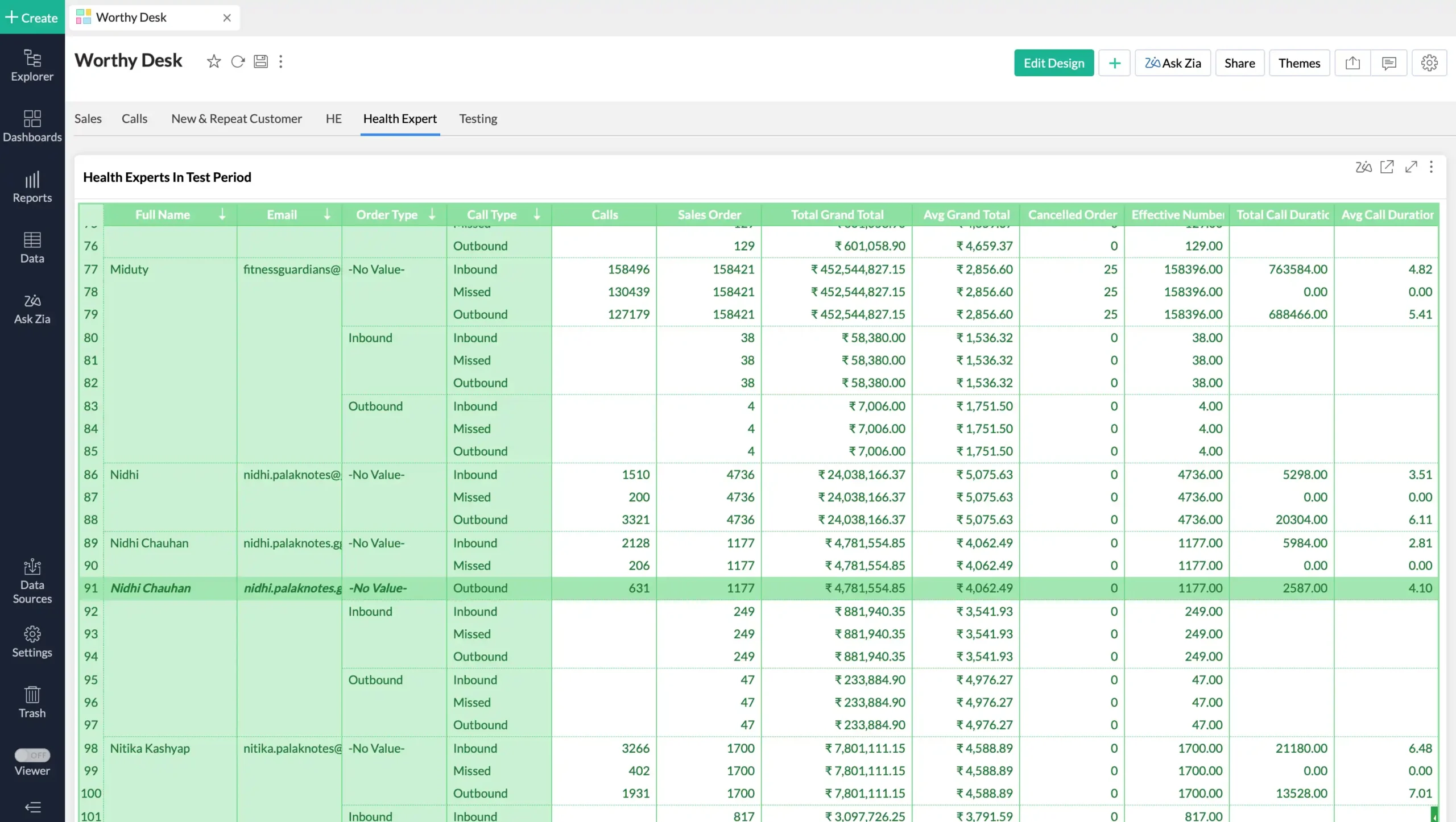Refresh the Worthy Desk dashboard
Screen dimensions: 1456x822
click(238, 61)
